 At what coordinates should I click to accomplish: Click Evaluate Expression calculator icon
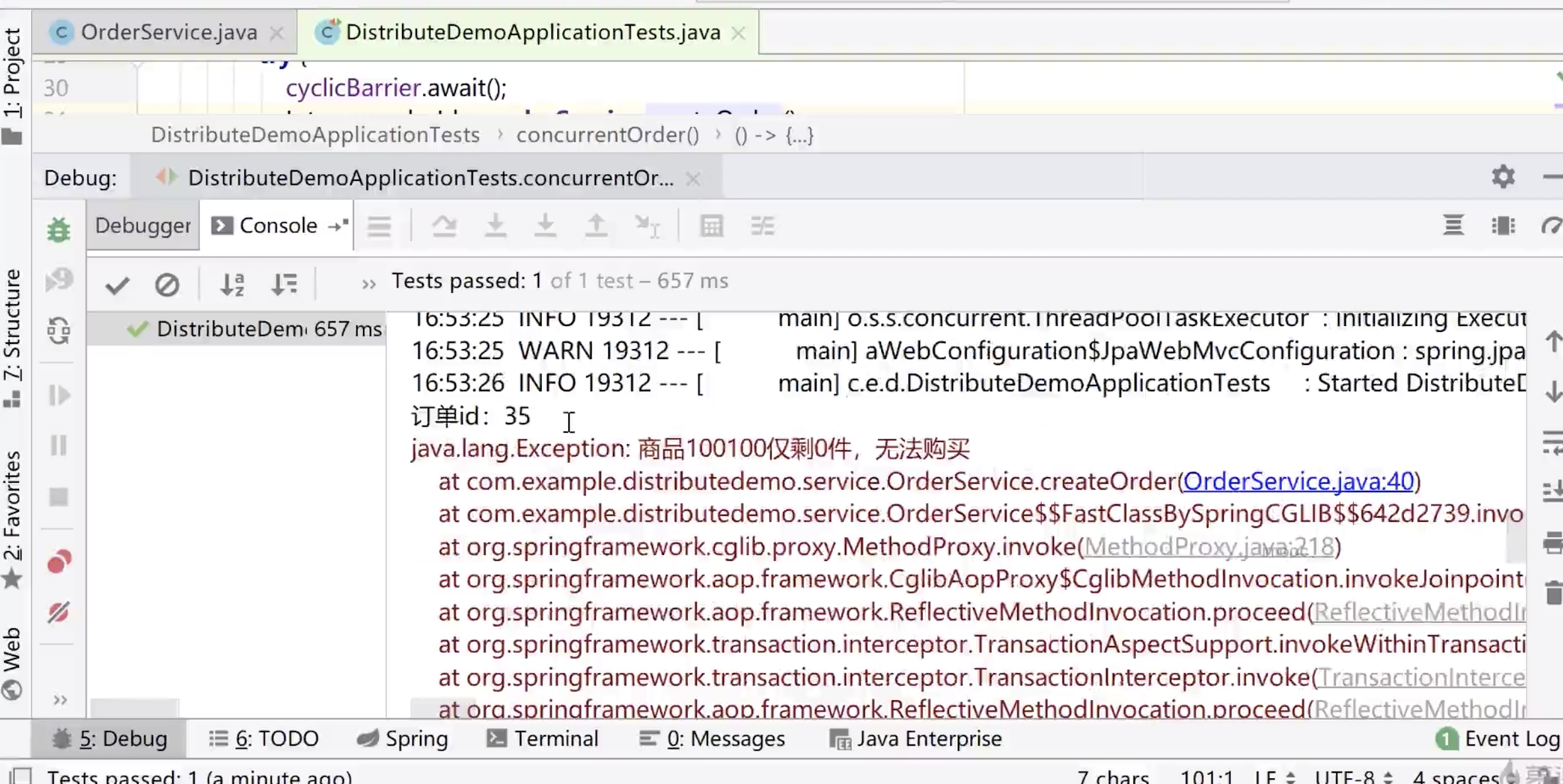pos(712,226)
